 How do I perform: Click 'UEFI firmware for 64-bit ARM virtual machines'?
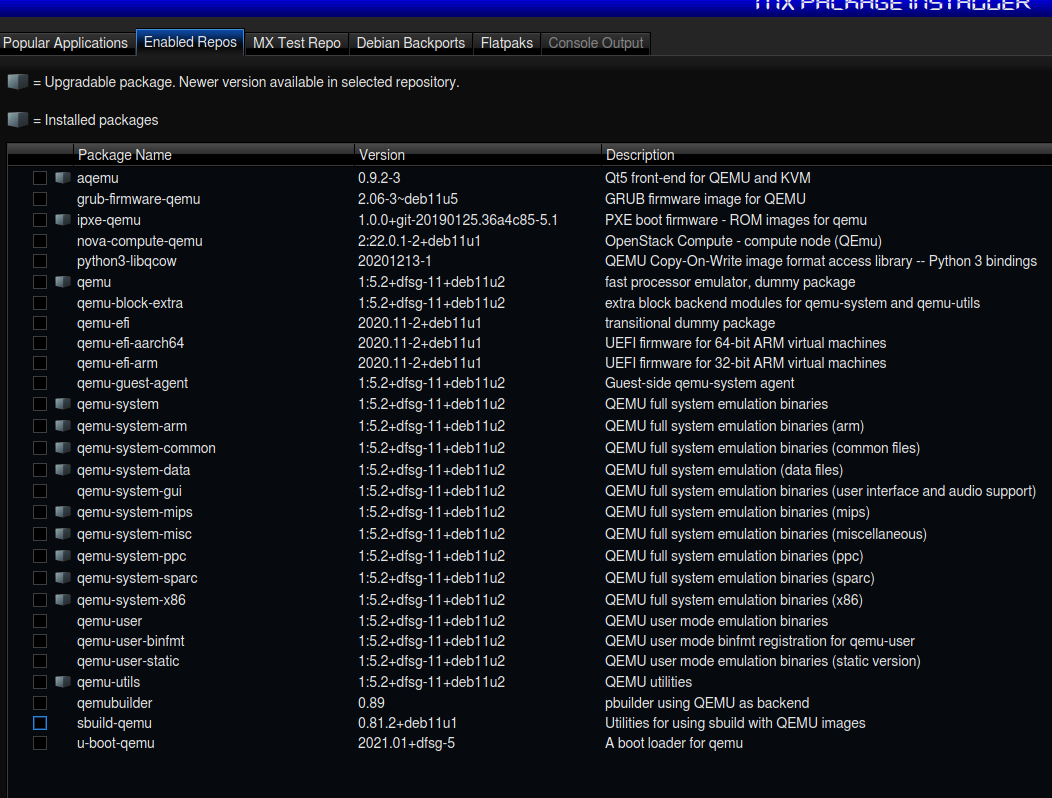[x=745, y=343]
